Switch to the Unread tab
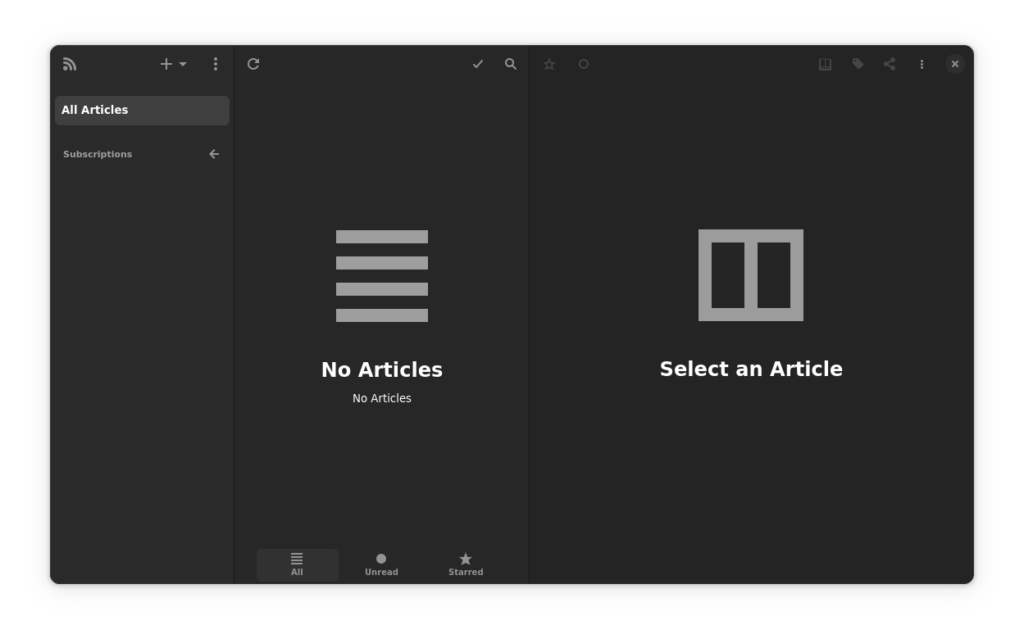Image resolution: width=1024 pixels, height=639 pixels. [381, 564]
